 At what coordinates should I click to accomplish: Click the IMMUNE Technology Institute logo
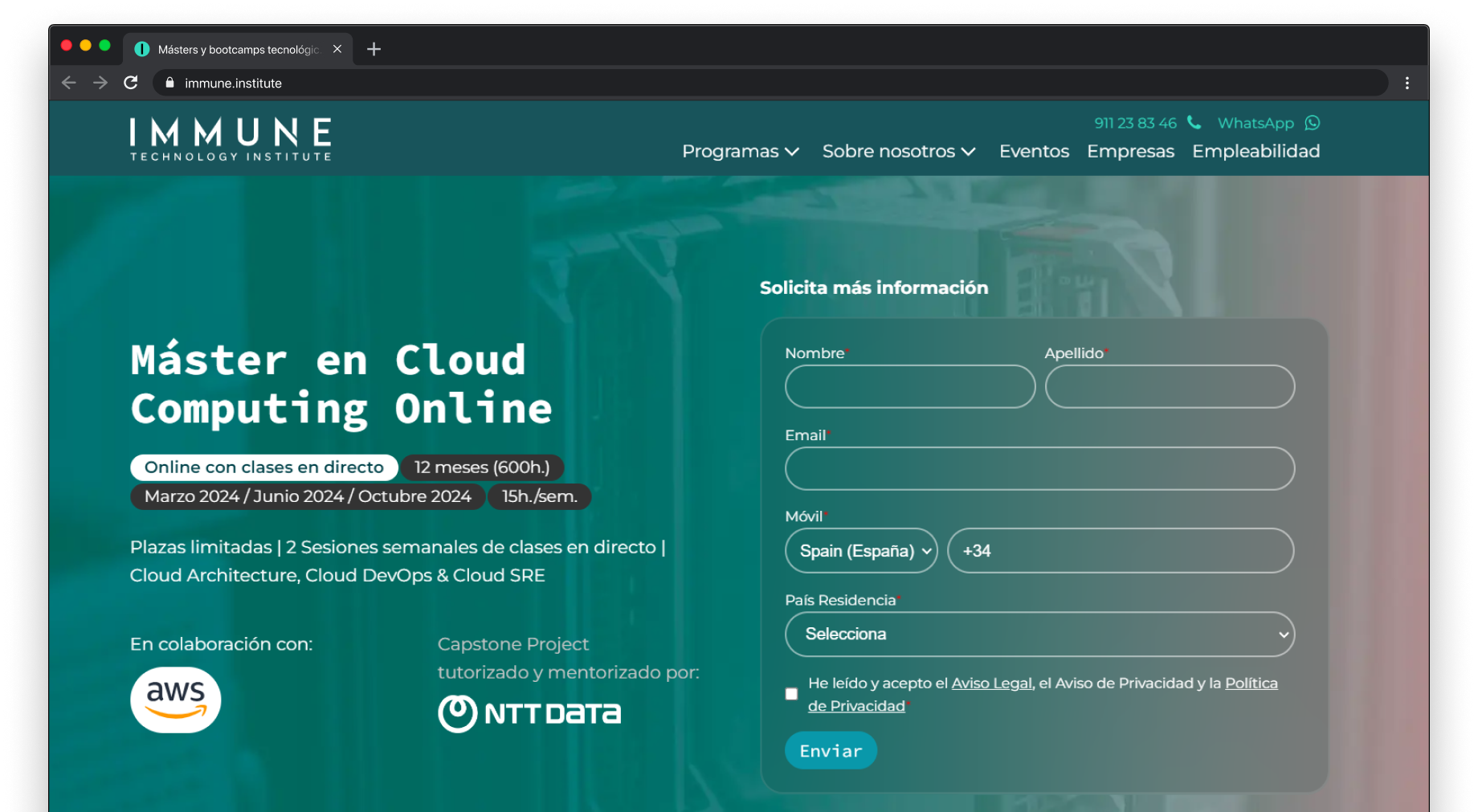tap(231, 140)
